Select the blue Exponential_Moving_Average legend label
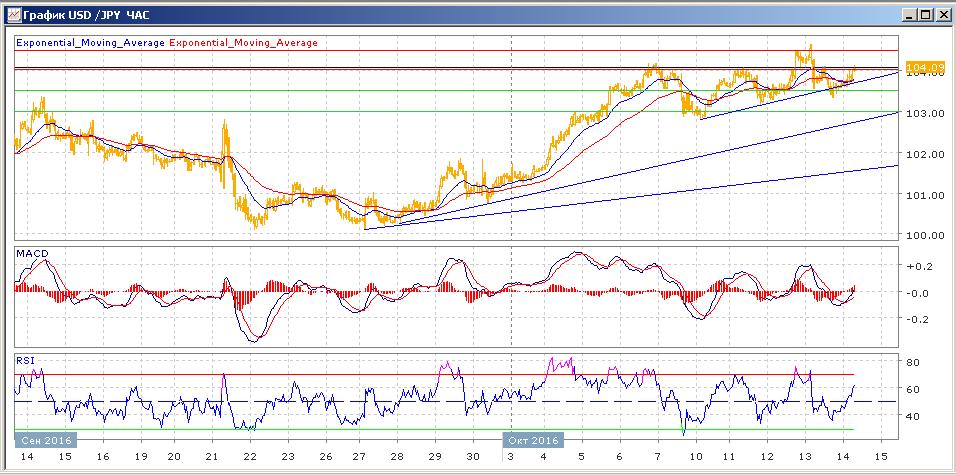Viewport: 956px width, 475px height. [x=90, y=43]
